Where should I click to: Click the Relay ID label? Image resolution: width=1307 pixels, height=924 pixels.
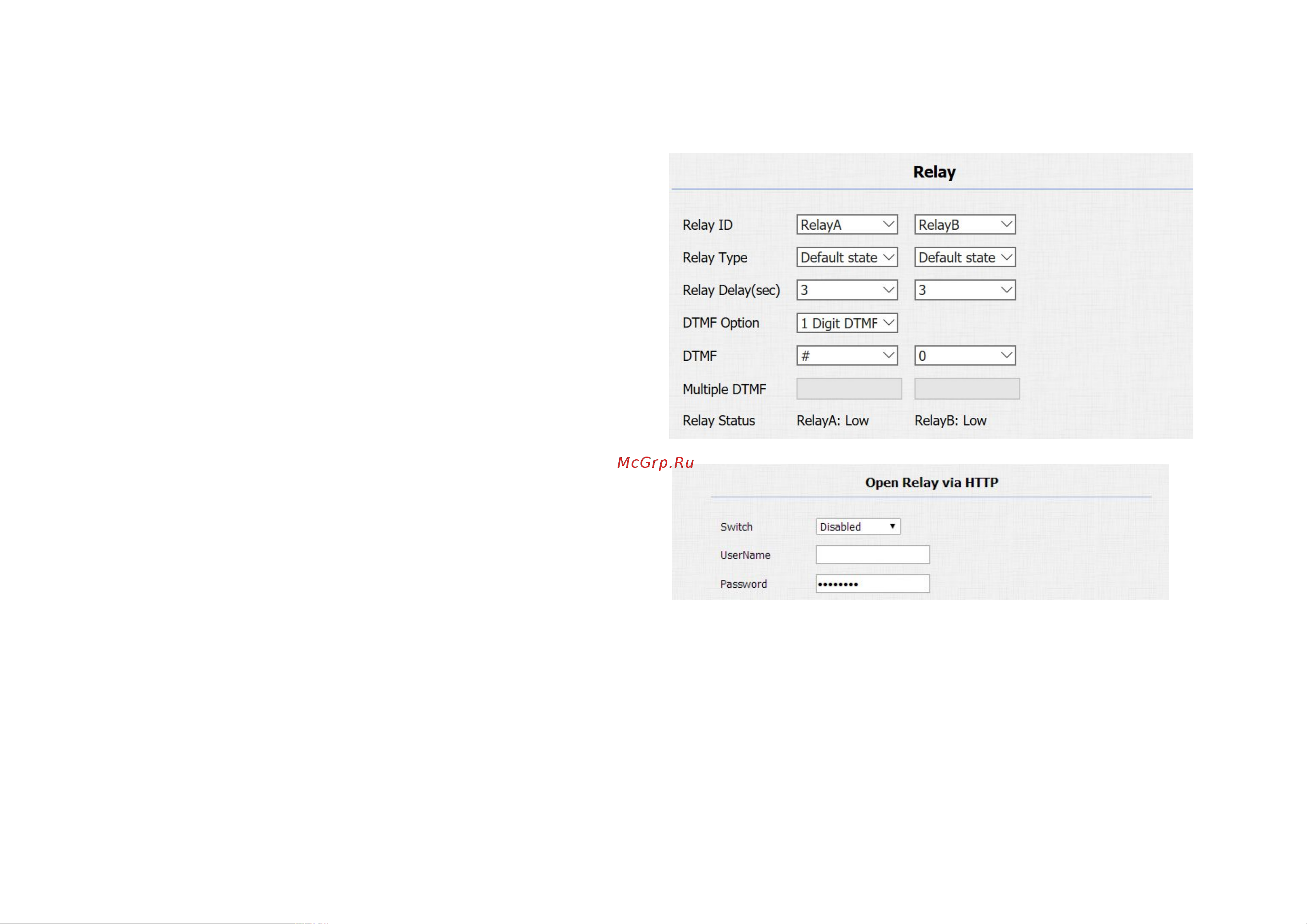[707, 225]
